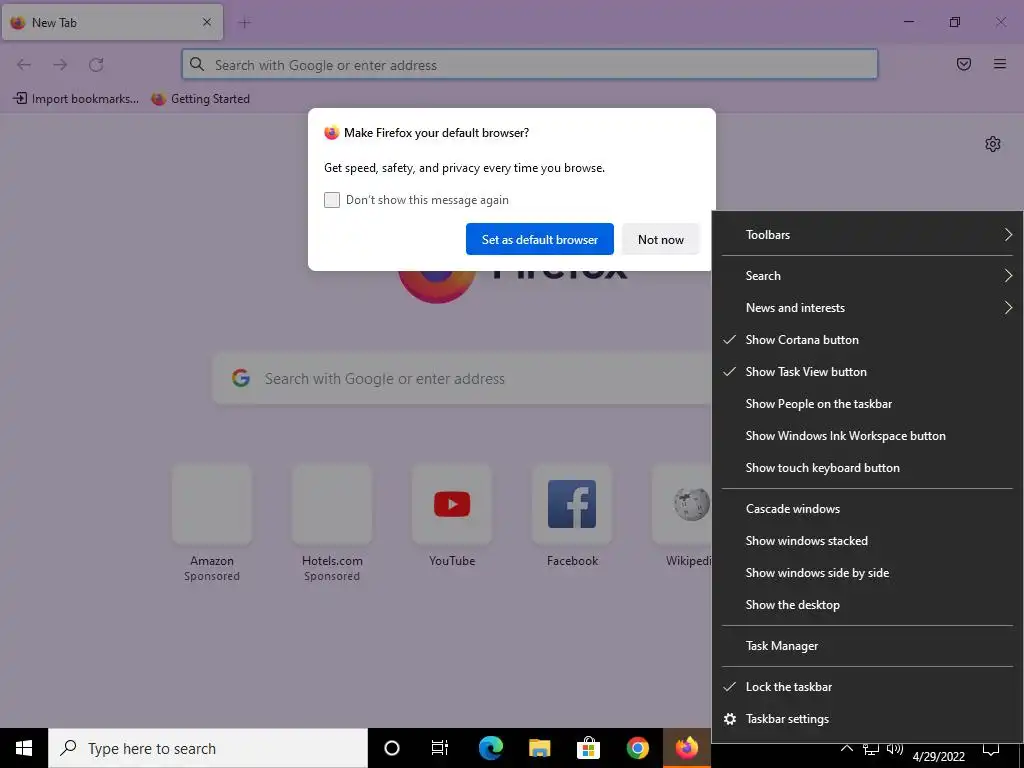Screen dimensions: 1024x768
Task: Open new tab with plus icon
Action: [245, 23]
